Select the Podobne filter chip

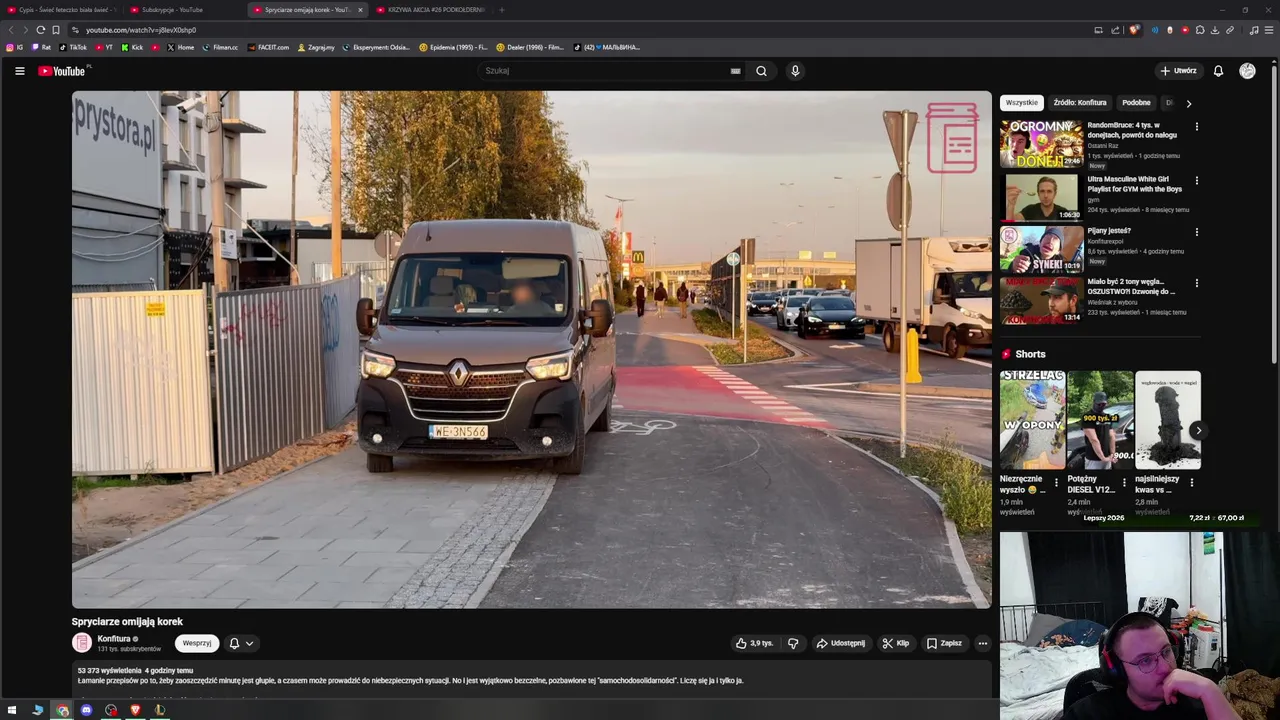pos(1136,103)
